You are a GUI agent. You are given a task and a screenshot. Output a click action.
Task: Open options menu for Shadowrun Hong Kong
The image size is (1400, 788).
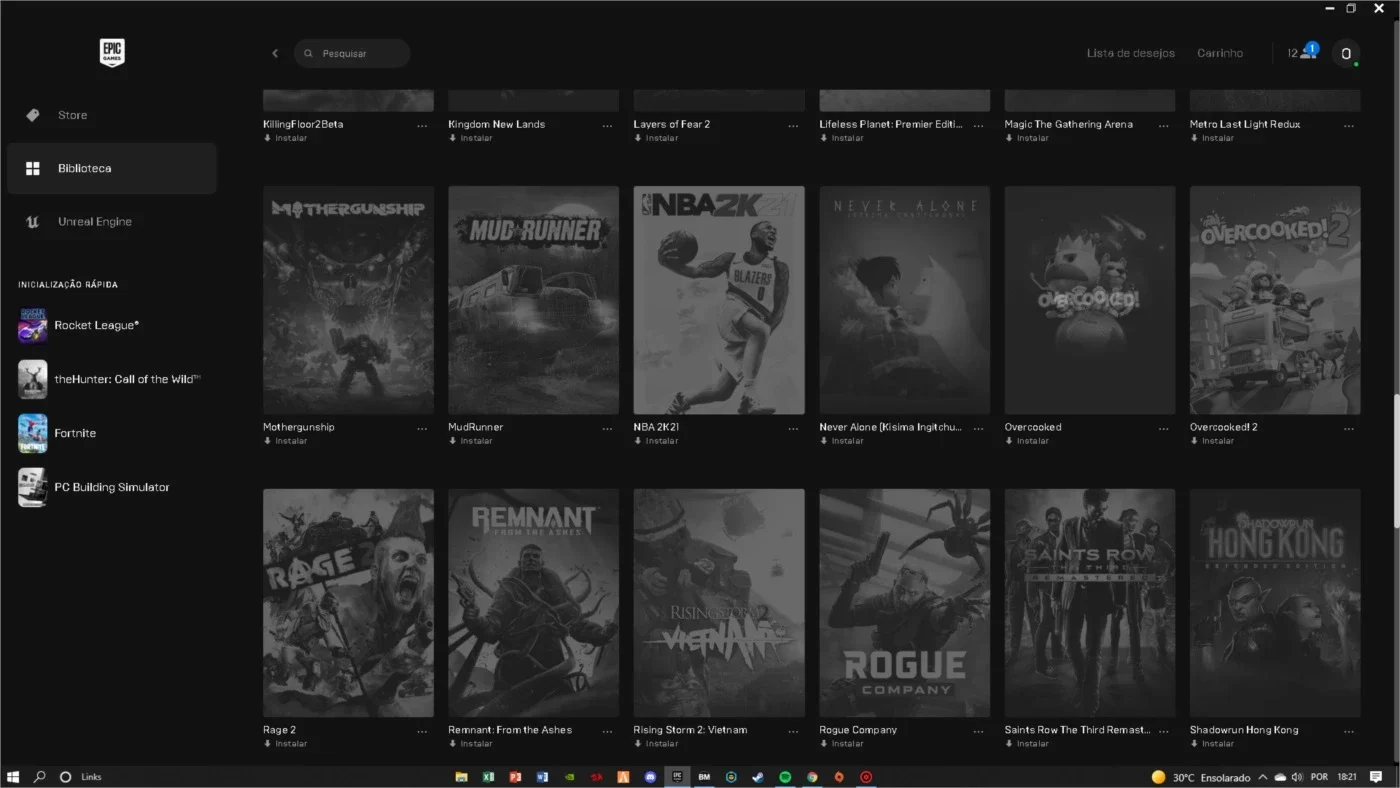pyautogui.click(x=1349, y=731)
